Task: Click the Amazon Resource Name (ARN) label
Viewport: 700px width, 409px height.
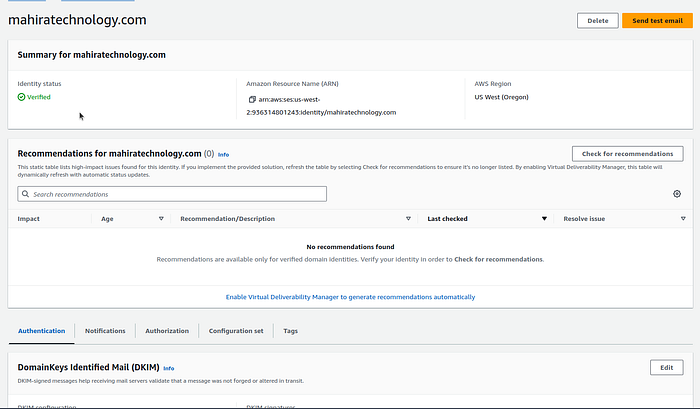Action: 292,83
